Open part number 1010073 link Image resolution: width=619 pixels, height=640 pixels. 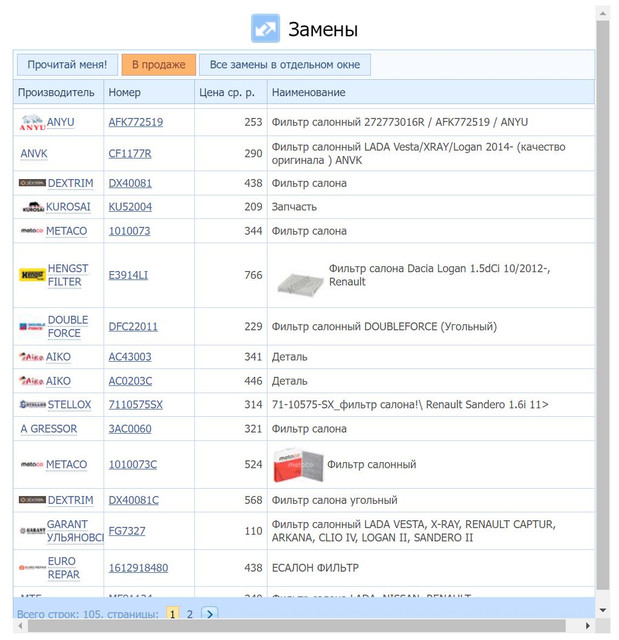[x=129, y=231]
